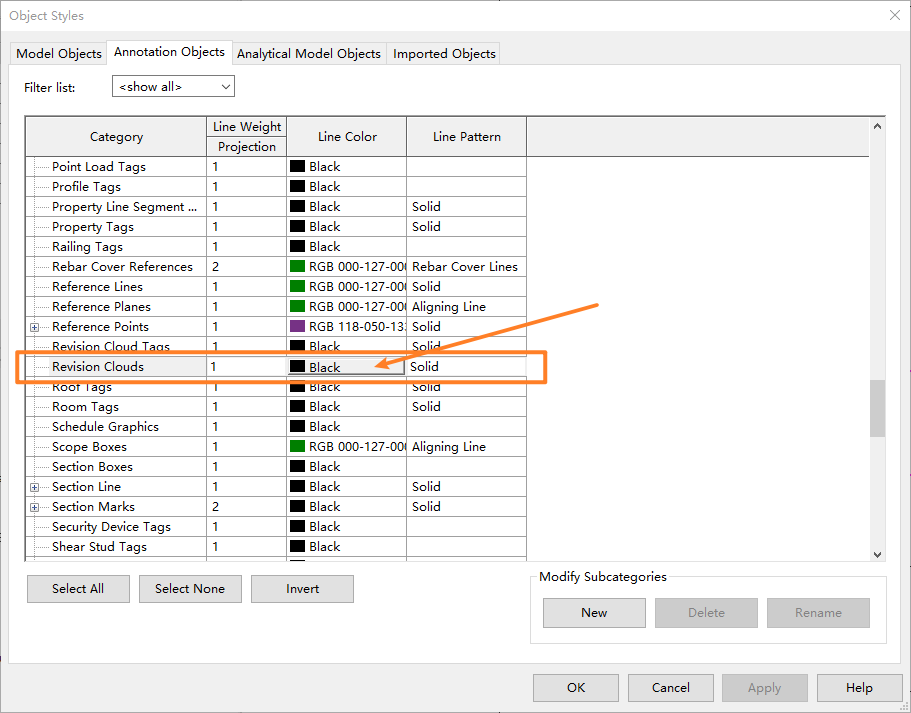Apply the object style changes

pos(764,687)
